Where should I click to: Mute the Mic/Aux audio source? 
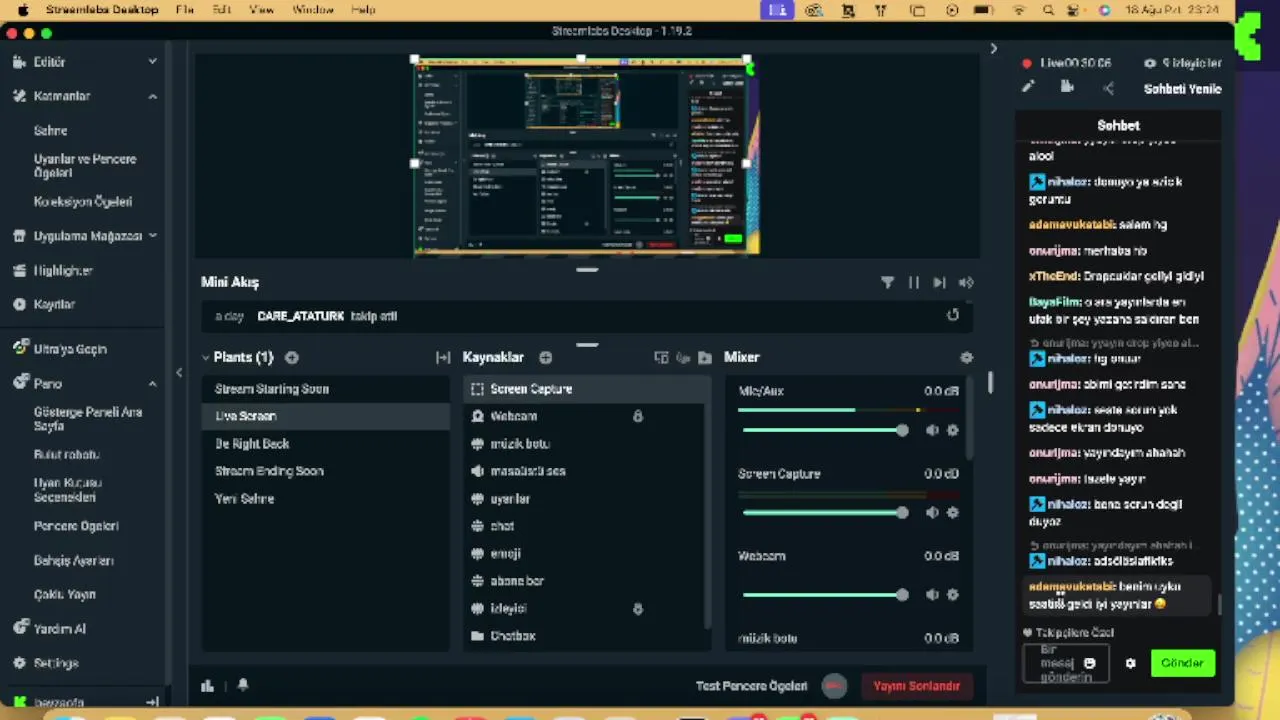(x=932, y=430)
